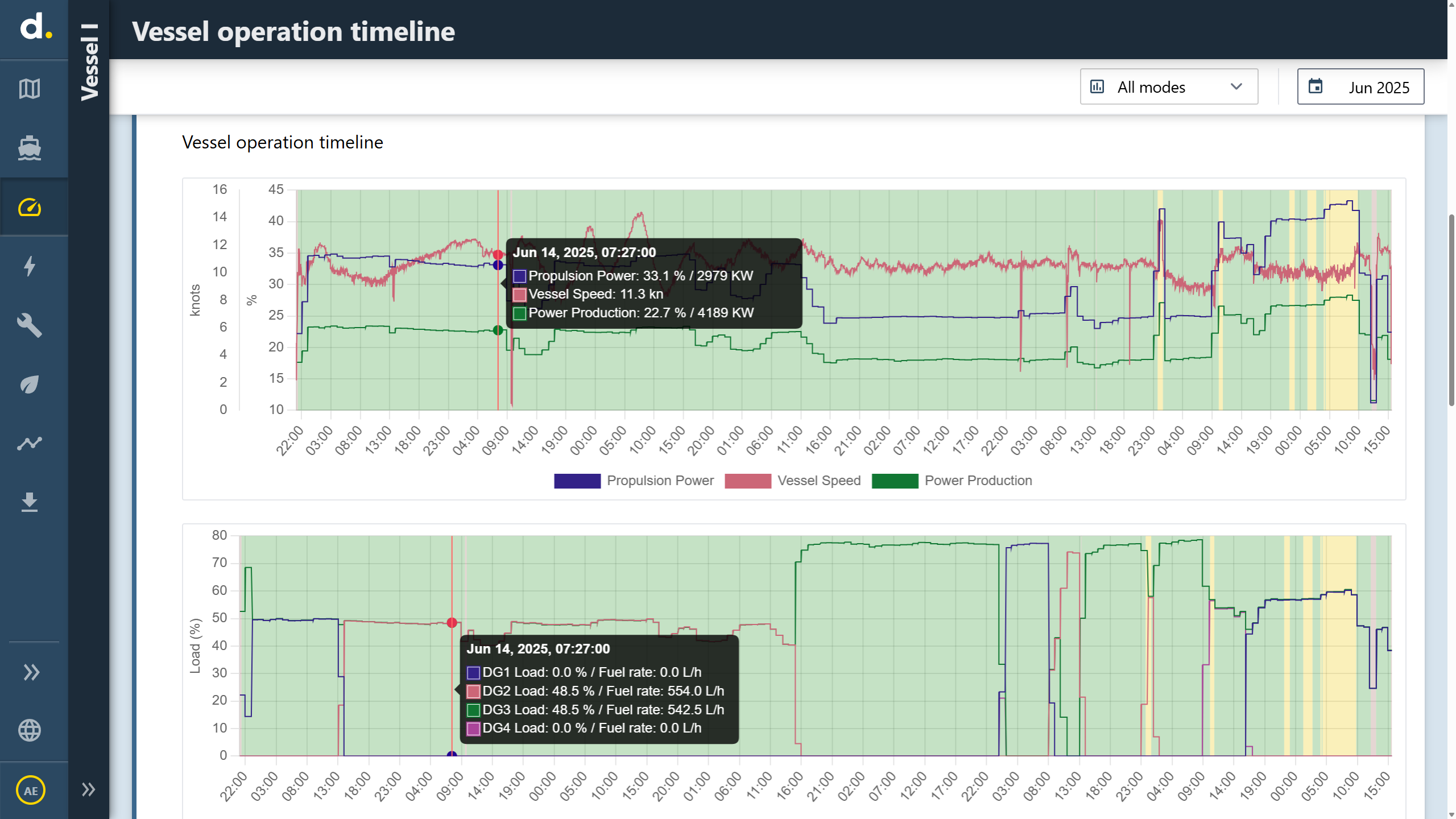Screen dimensions: 1456x819
Task: Click the app logo in the sidebar
Action: 36,27
